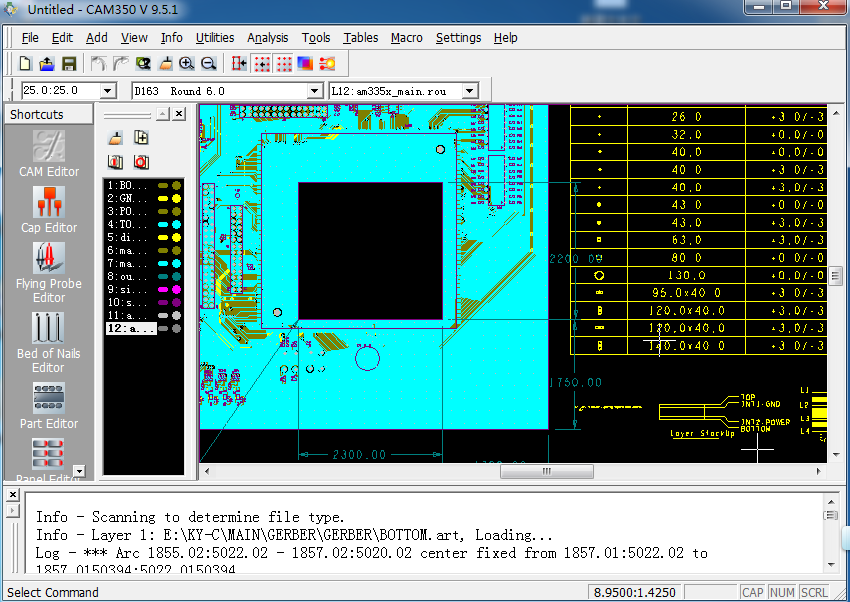The width and height of the screenshot is (850, 602).
Task: Toggle grid snap (dots with arrow icon)
Action: 262,64
